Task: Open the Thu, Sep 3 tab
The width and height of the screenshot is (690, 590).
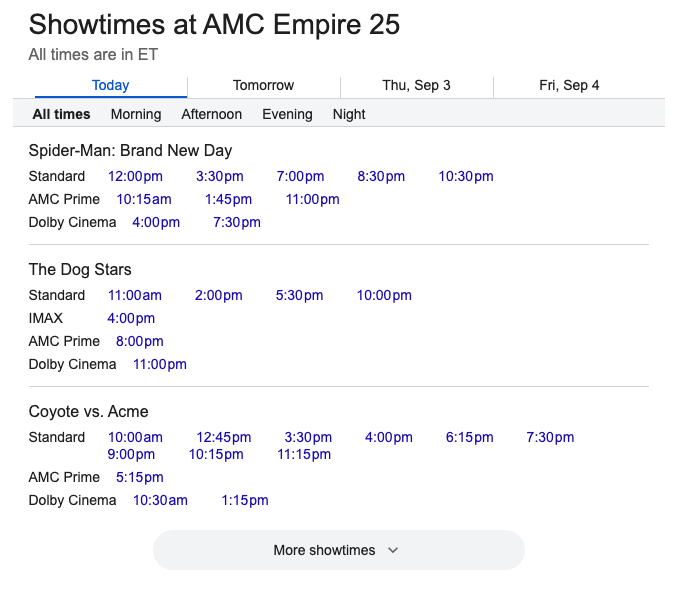Action: coord(416,85)
